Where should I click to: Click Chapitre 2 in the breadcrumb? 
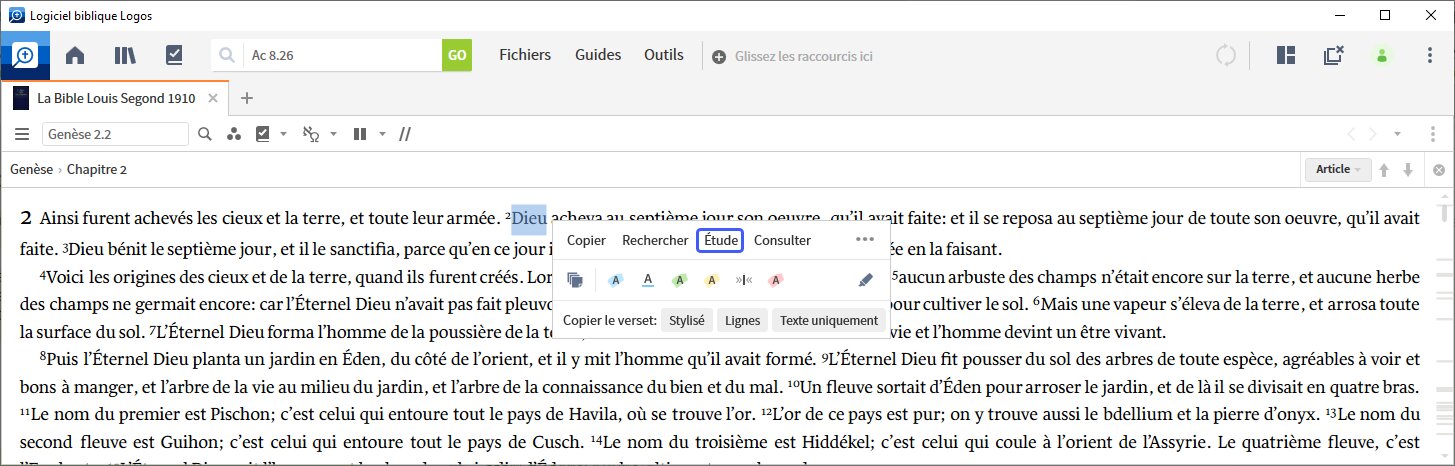click(x=97, y=170)
